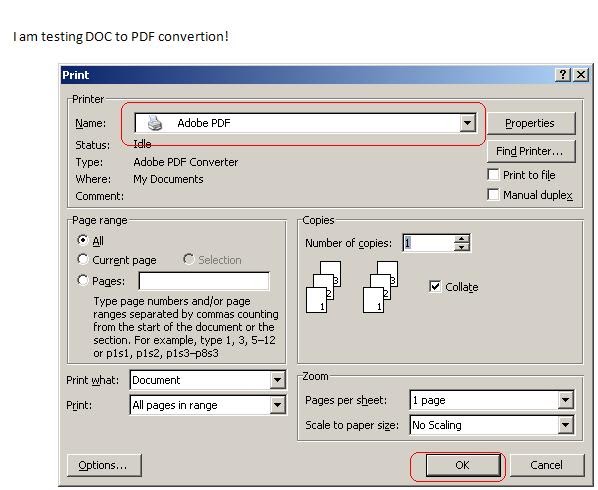Click Find Printer button
598x490 pixels.
pyautogui.click(x=531, y=151)
